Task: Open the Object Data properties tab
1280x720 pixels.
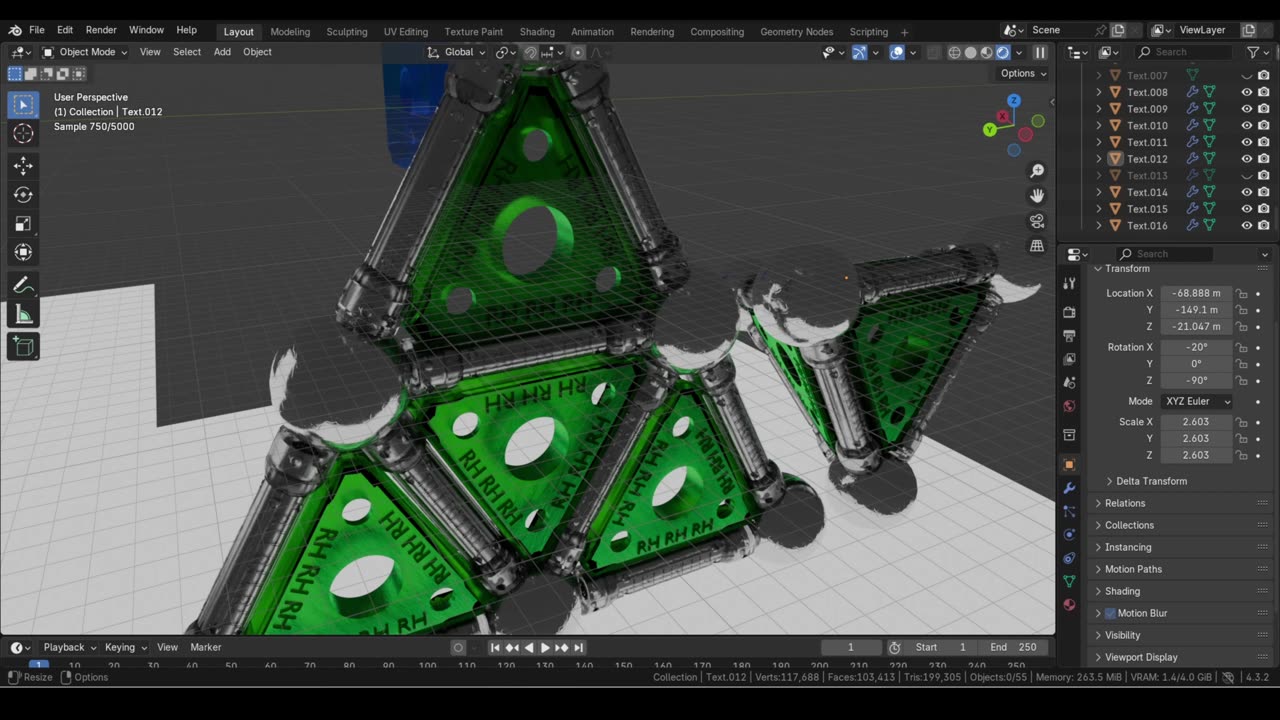Action: 1069,581
